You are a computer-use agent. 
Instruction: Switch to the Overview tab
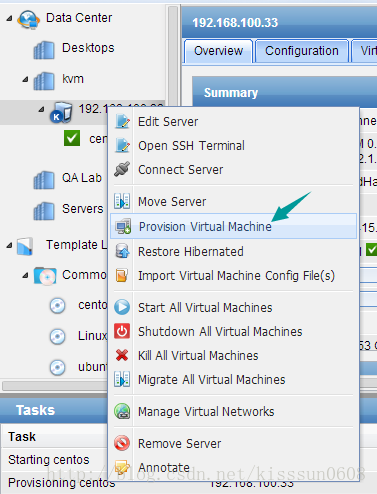[218, 51]
